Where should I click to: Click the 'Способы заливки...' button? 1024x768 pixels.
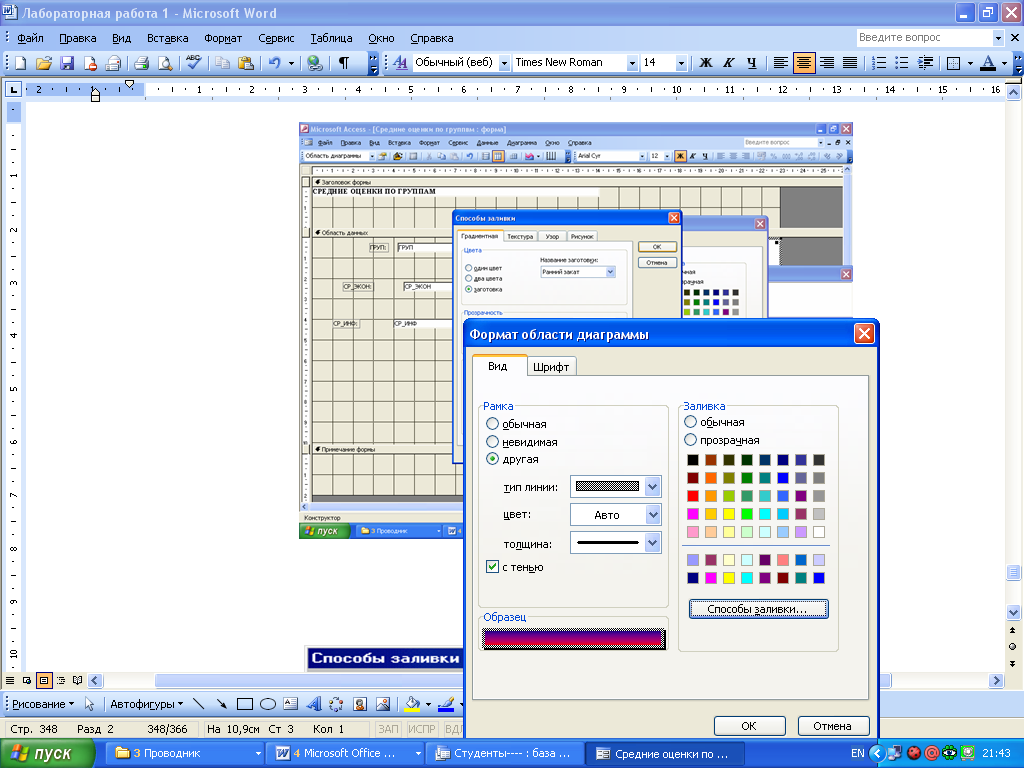pyautogui.click(x=758, y=609)
